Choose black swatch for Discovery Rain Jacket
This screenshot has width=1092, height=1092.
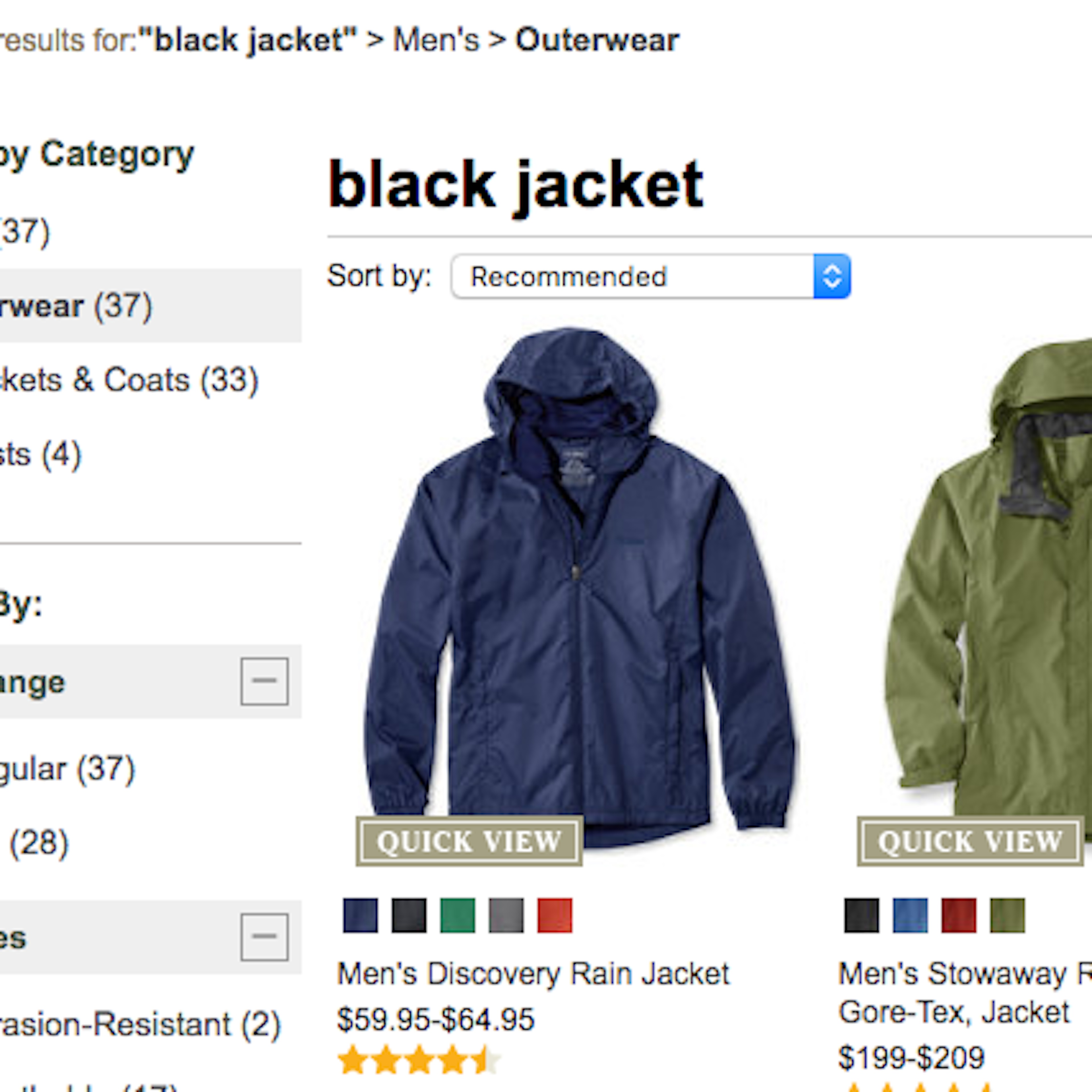[409, 915]
